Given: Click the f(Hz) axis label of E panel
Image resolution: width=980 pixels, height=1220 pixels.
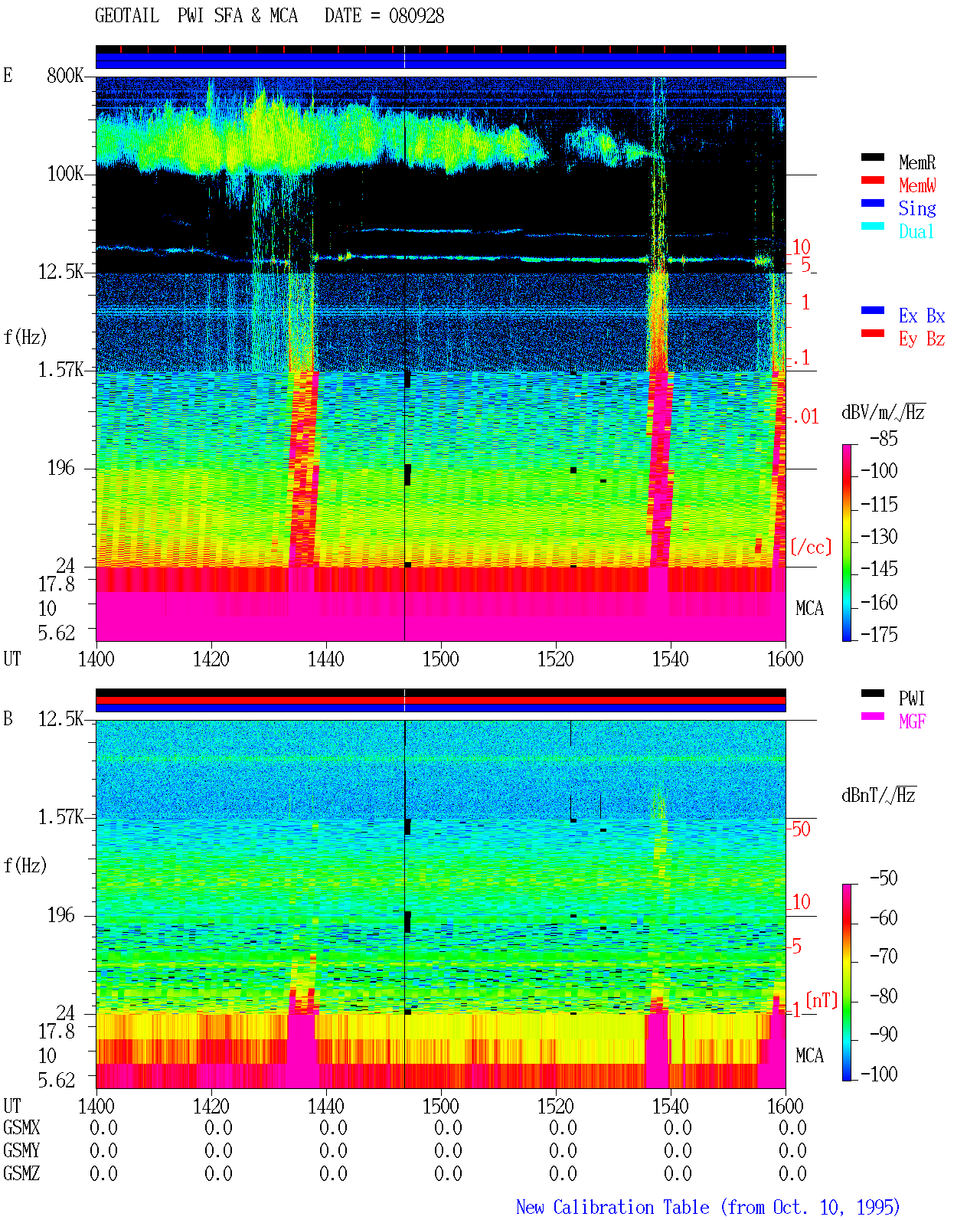Looking at the screenshot, I should [25, 337].
